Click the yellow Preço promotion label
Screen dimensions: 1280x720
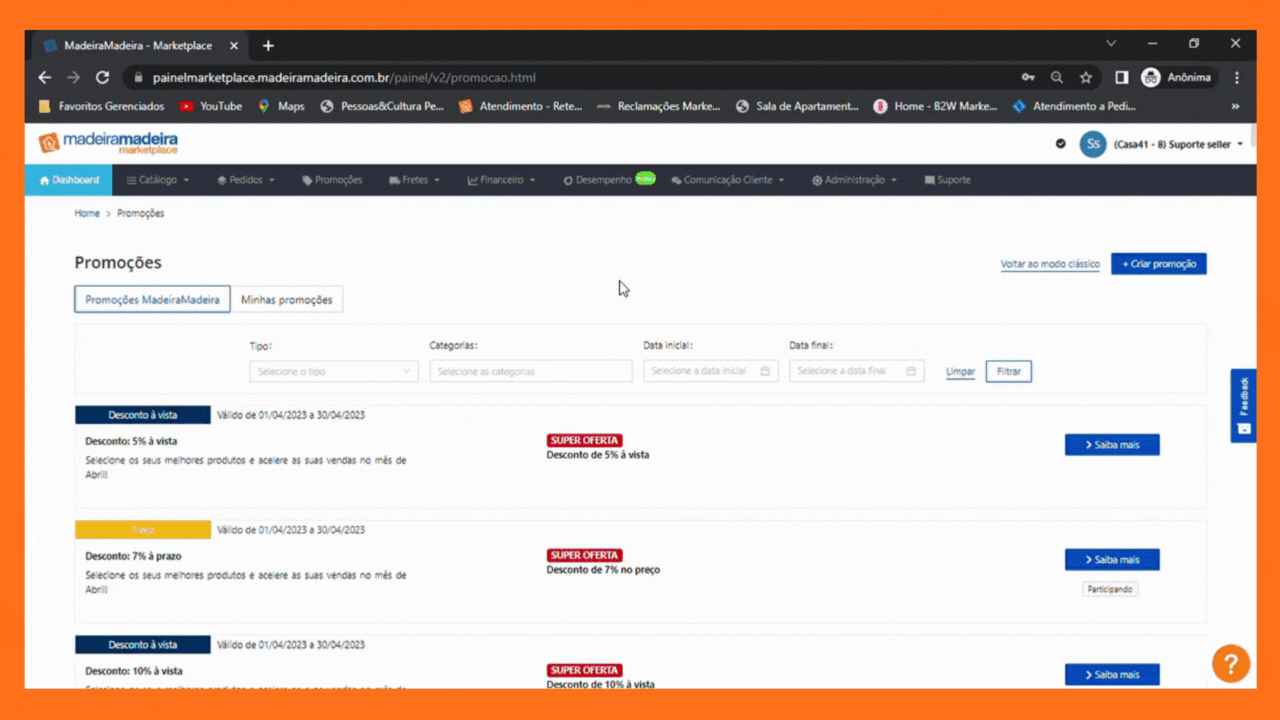point(143,530)
